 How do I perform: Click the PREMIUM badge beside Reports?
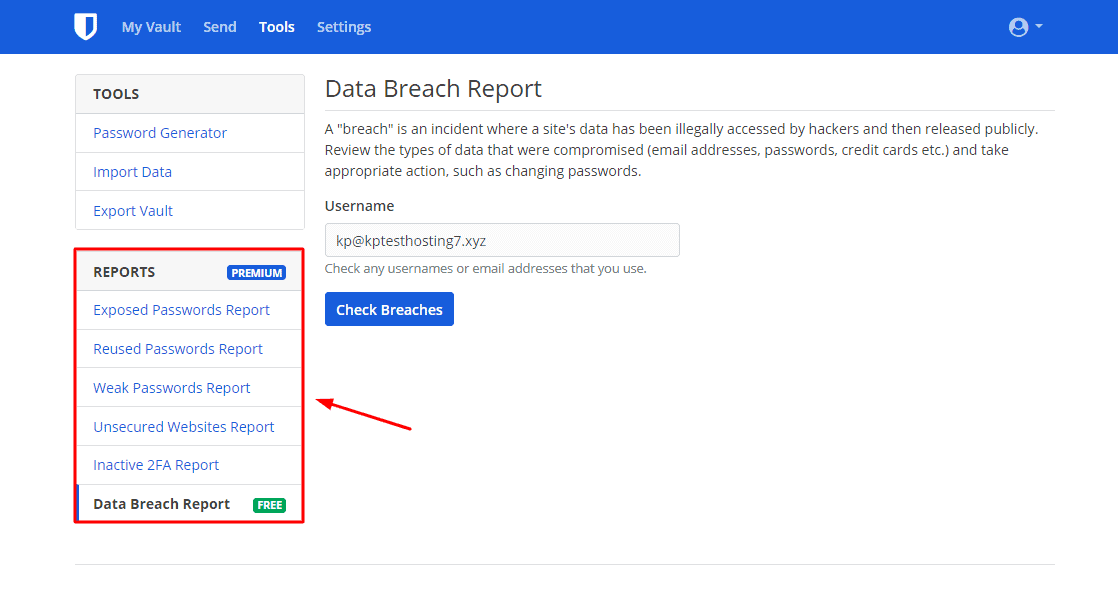257,273
